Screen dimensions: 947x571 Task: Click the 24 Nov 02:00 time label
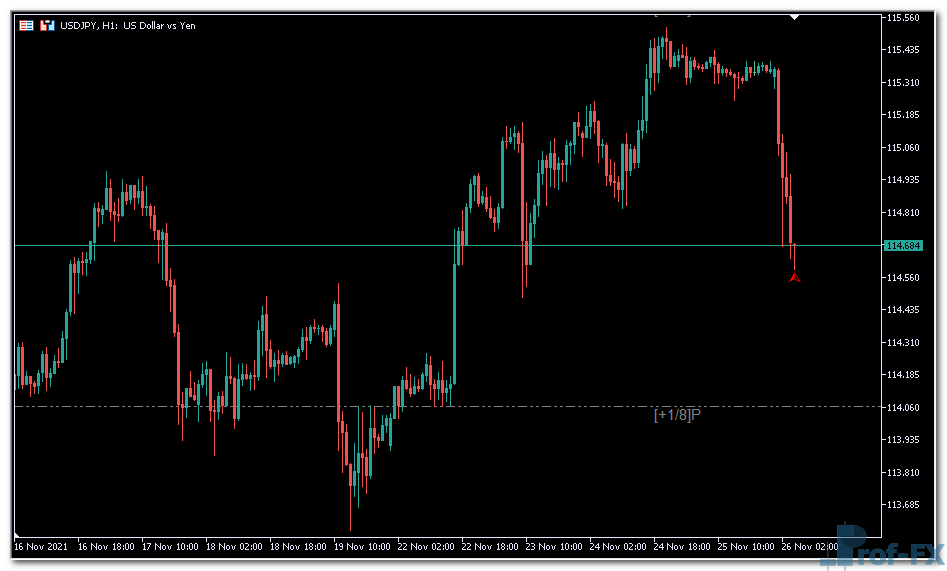pyautogui.click(x=617, y=547)
